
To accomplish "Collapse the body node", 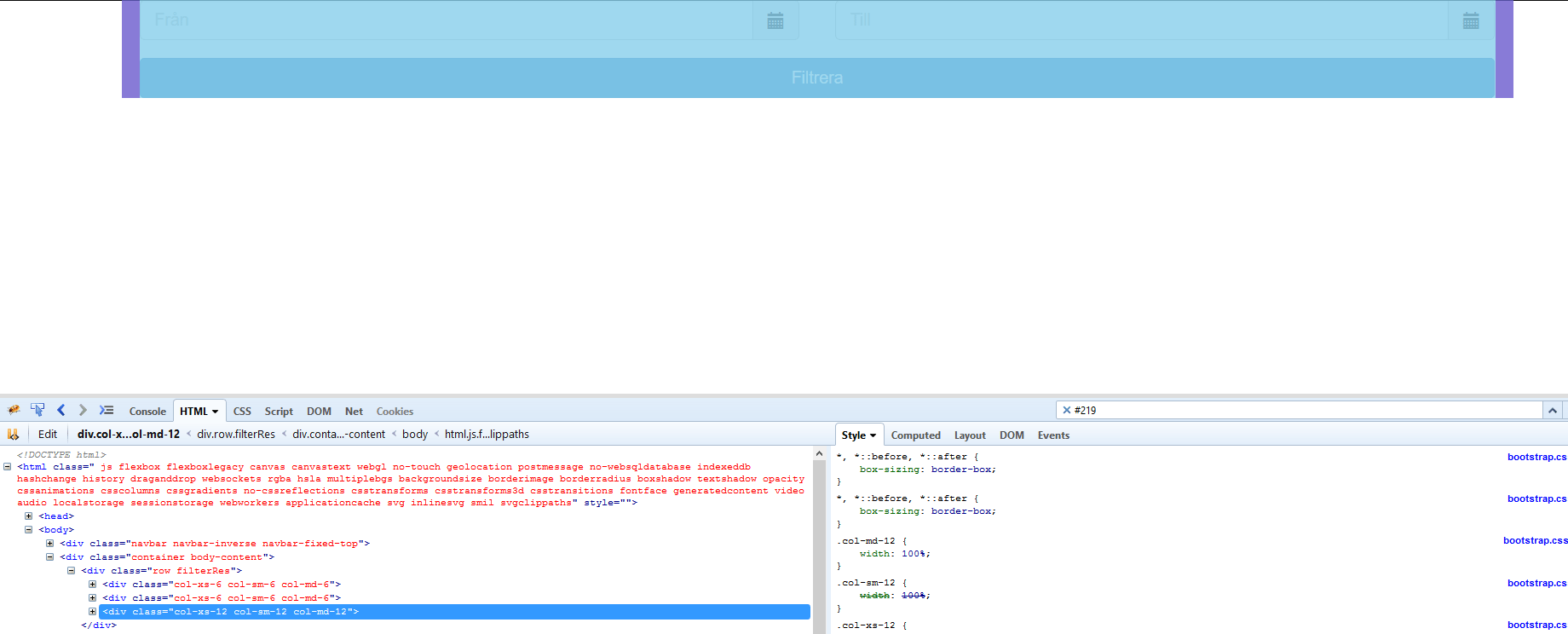I will [29, 530].
